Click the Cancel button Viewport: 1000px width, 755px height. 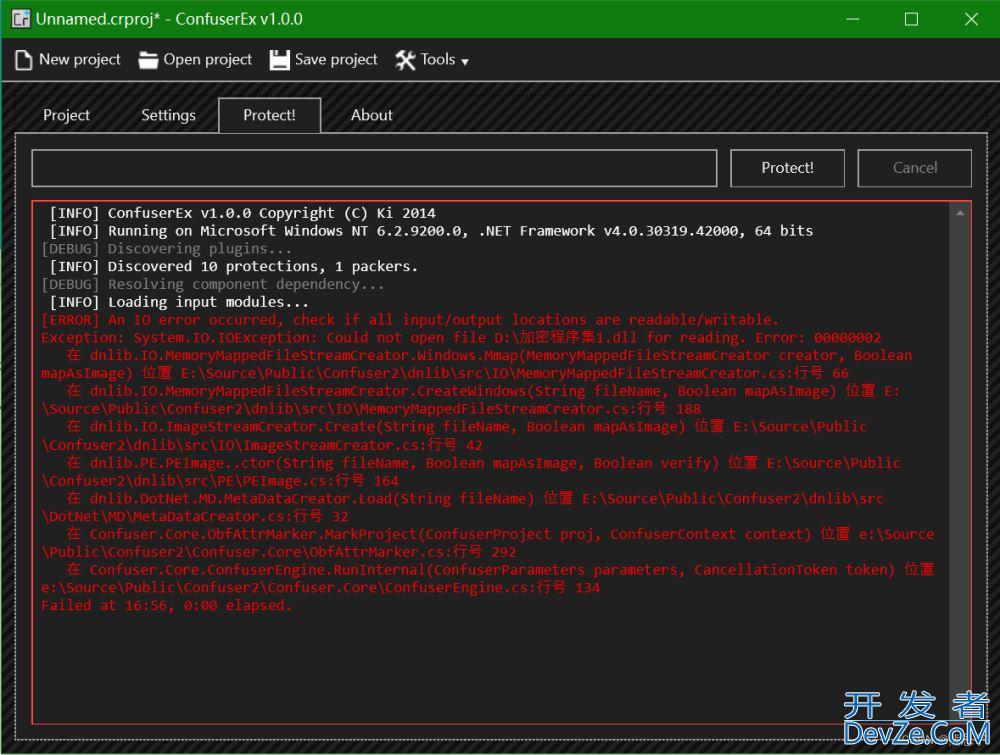pyautogui.click(x=915, y=168)
